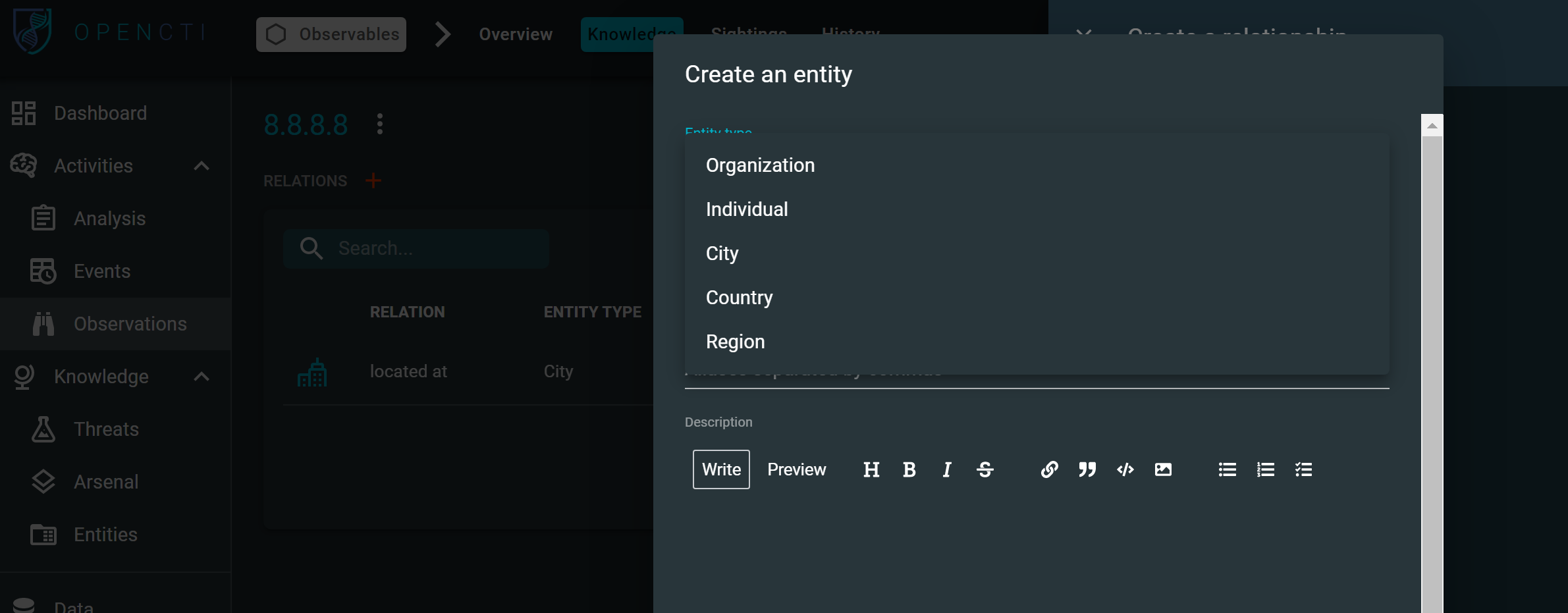Insert an image in the description
This screenshot has height=613, width=1568.
click(1163, 469)
